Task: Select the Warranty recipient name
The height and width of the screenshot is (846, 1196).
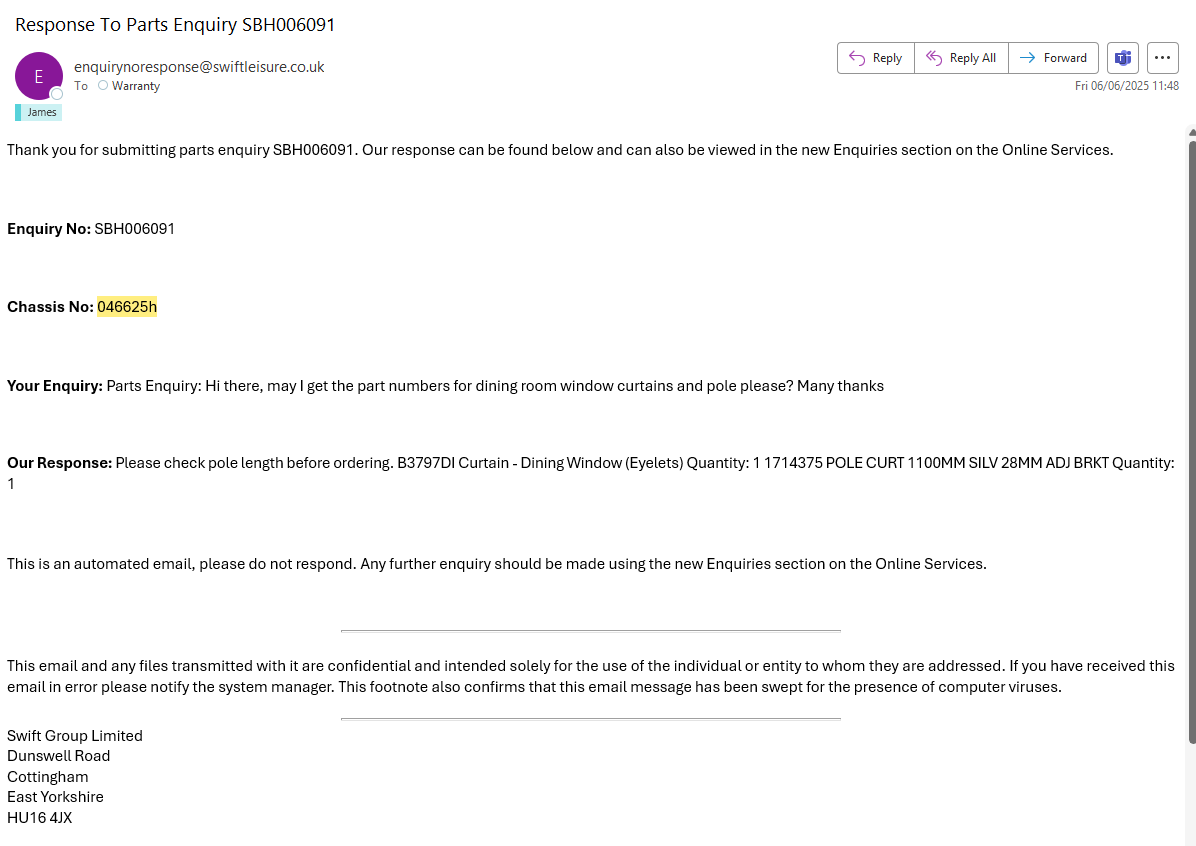Action: 136,86
